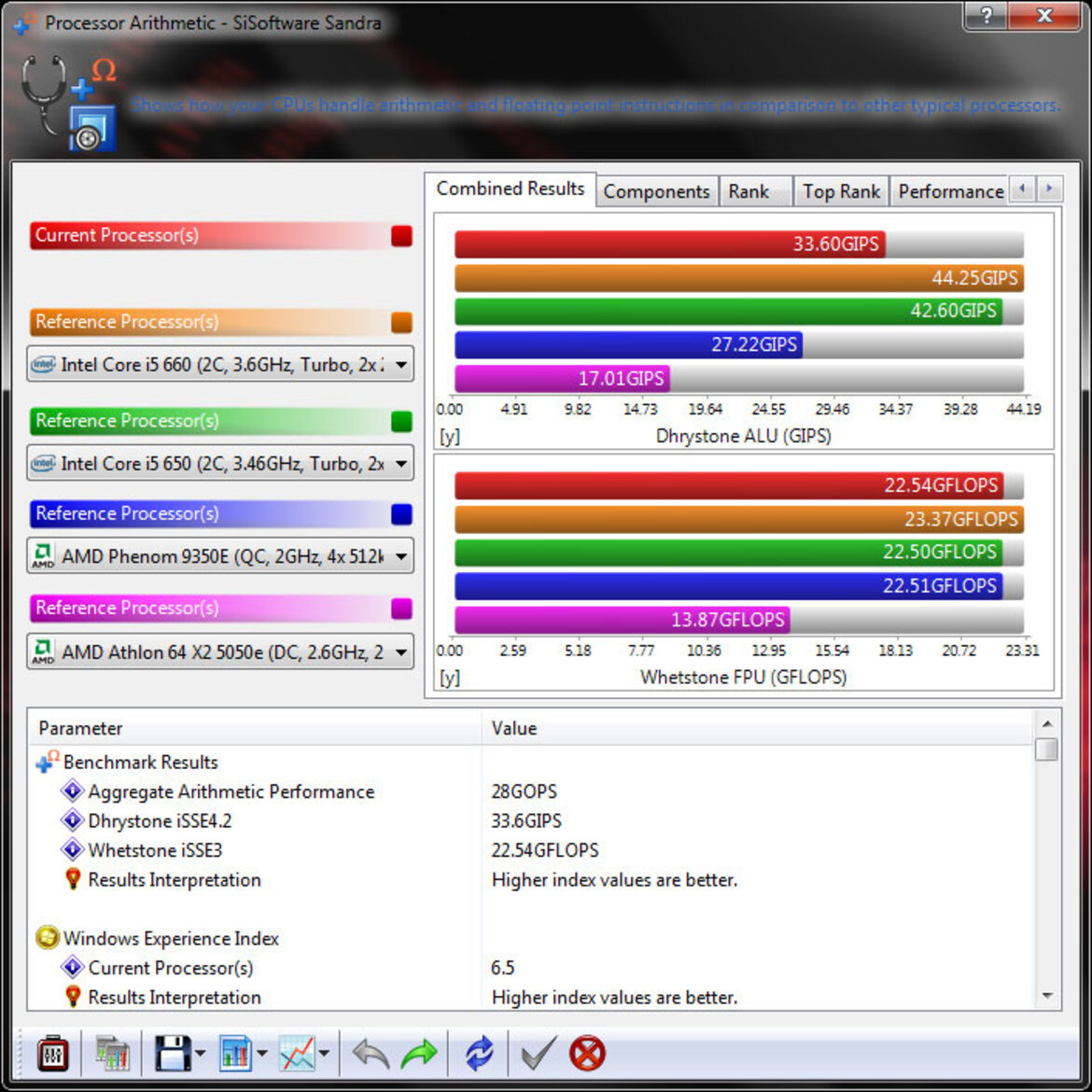Toggle the blue Reference Processor(s) checkbox

point(401,514)
